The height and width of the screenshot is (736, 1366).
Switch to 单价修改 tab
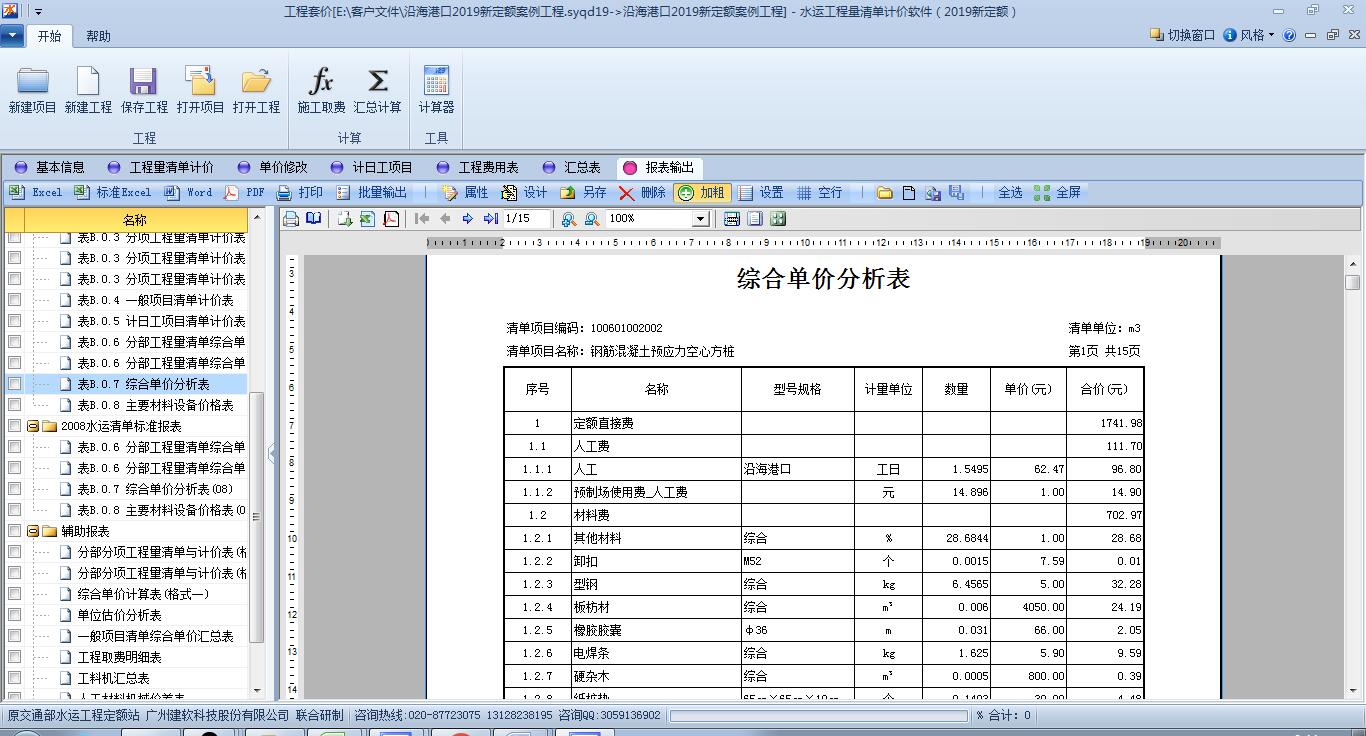273,167
